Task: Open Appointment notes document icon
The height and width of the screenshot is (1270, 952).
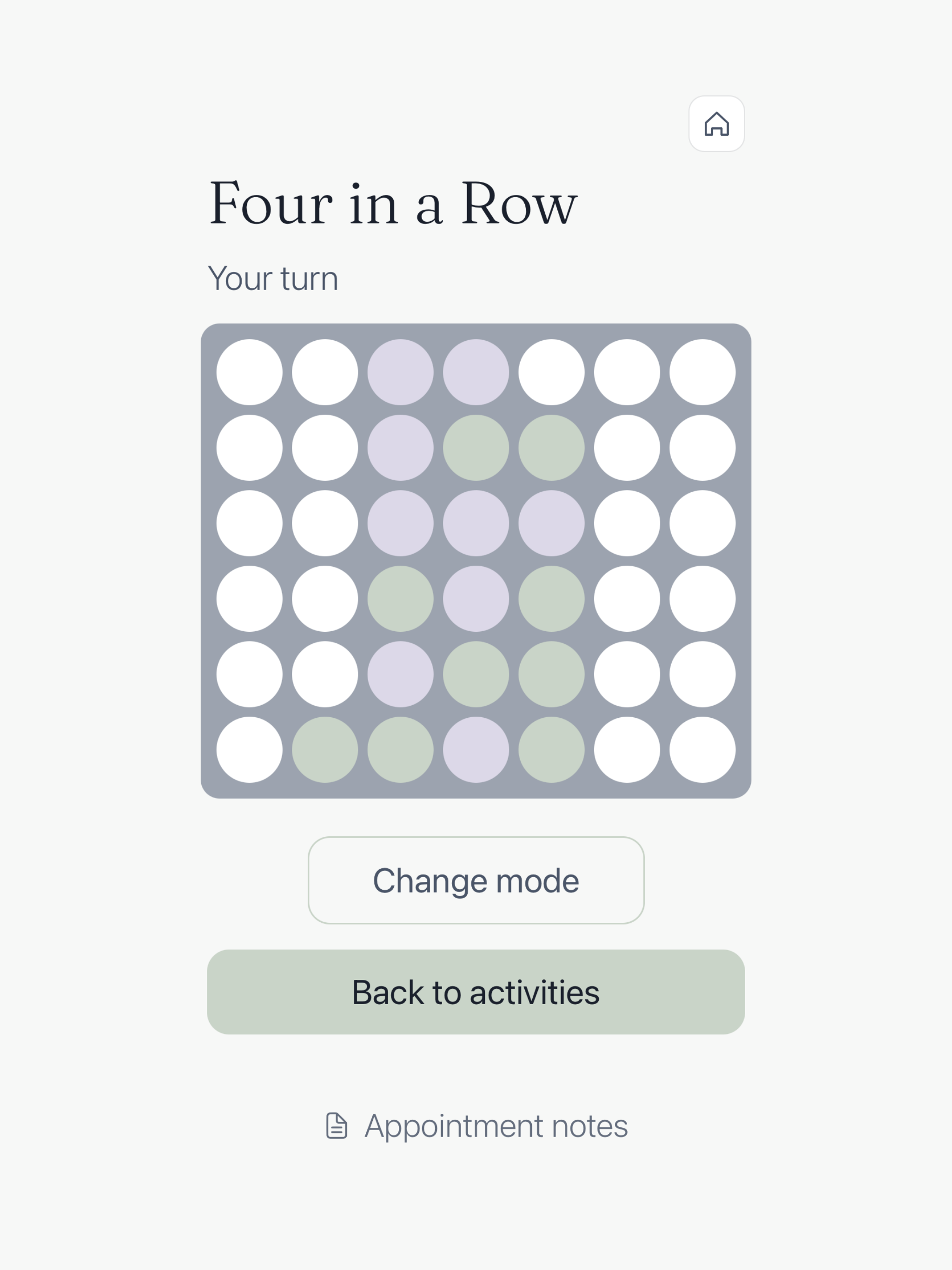Action: (337, 1125)
